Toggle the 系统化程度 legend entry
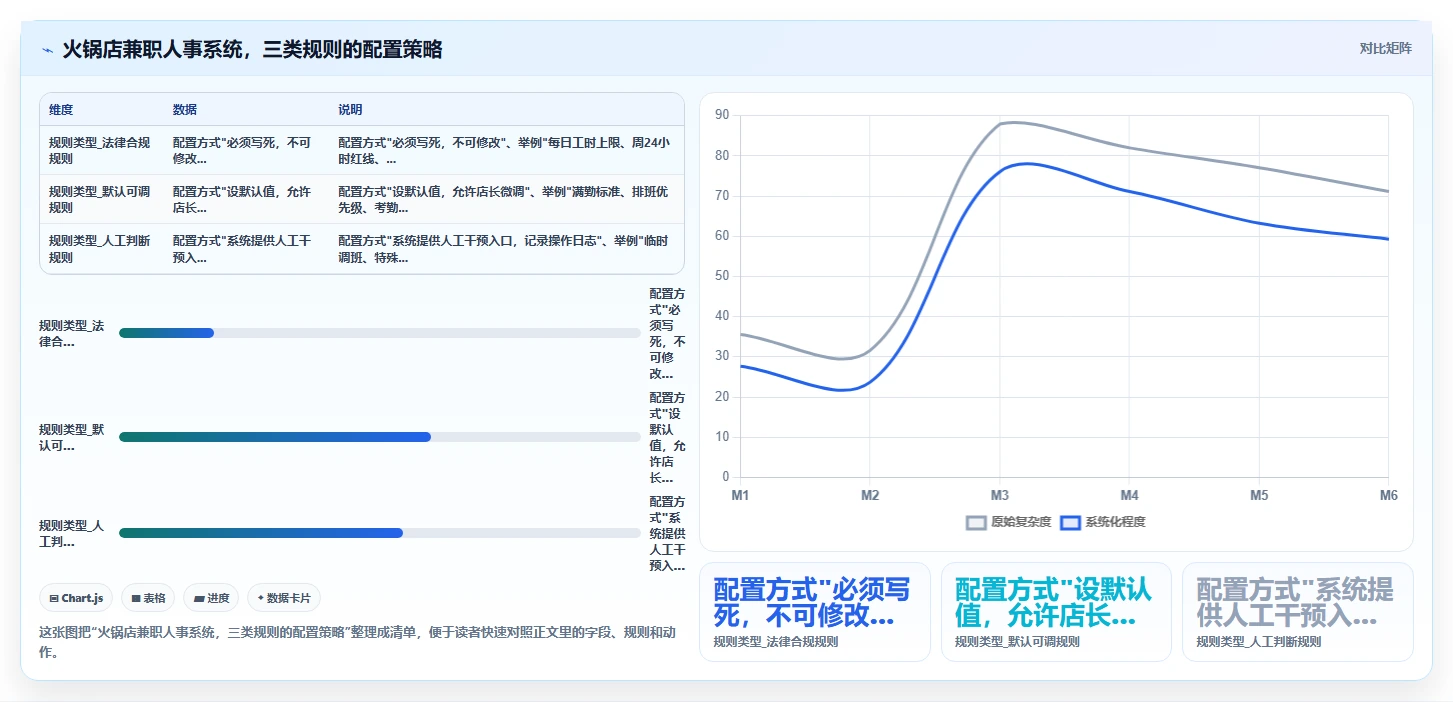 tap(1103, 522)
